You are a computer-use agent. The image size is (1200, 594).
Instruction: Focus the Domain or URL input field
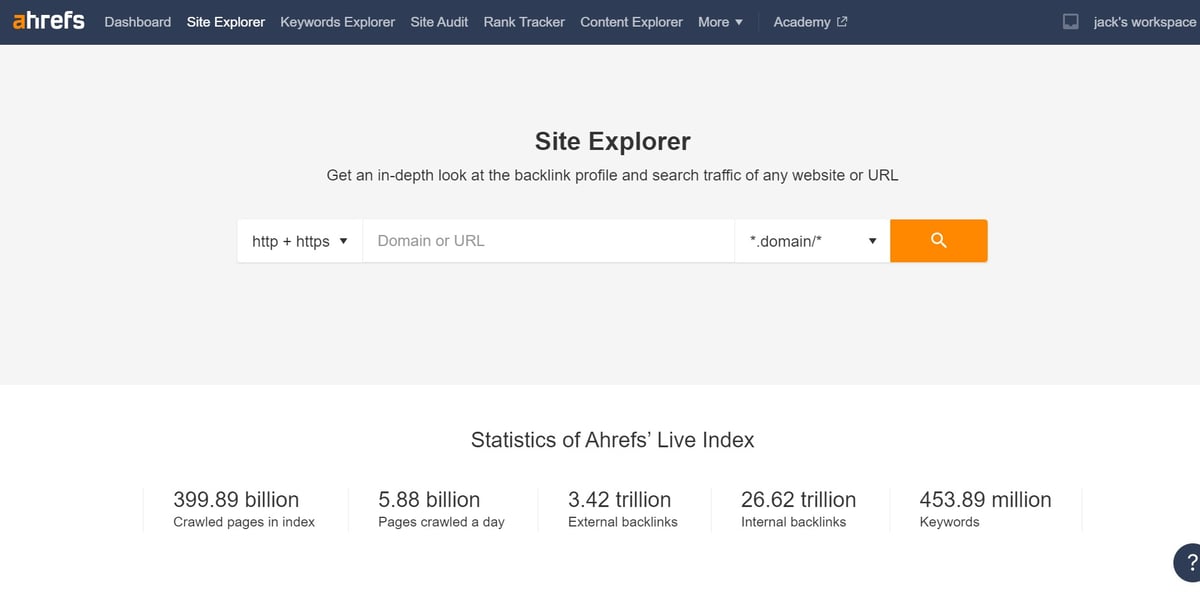548,241
